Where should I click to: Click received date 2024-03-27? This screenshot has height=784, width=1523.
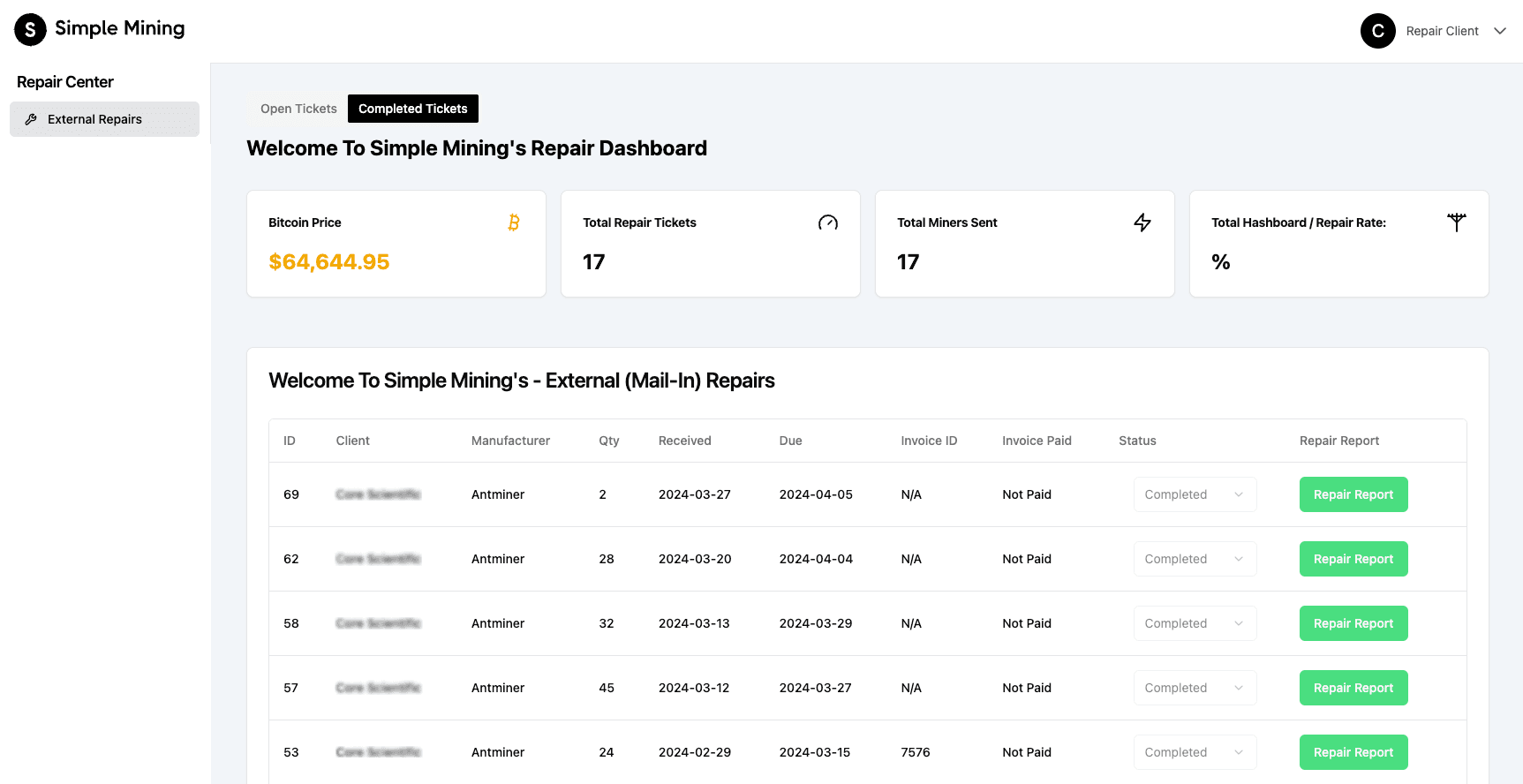695,494
